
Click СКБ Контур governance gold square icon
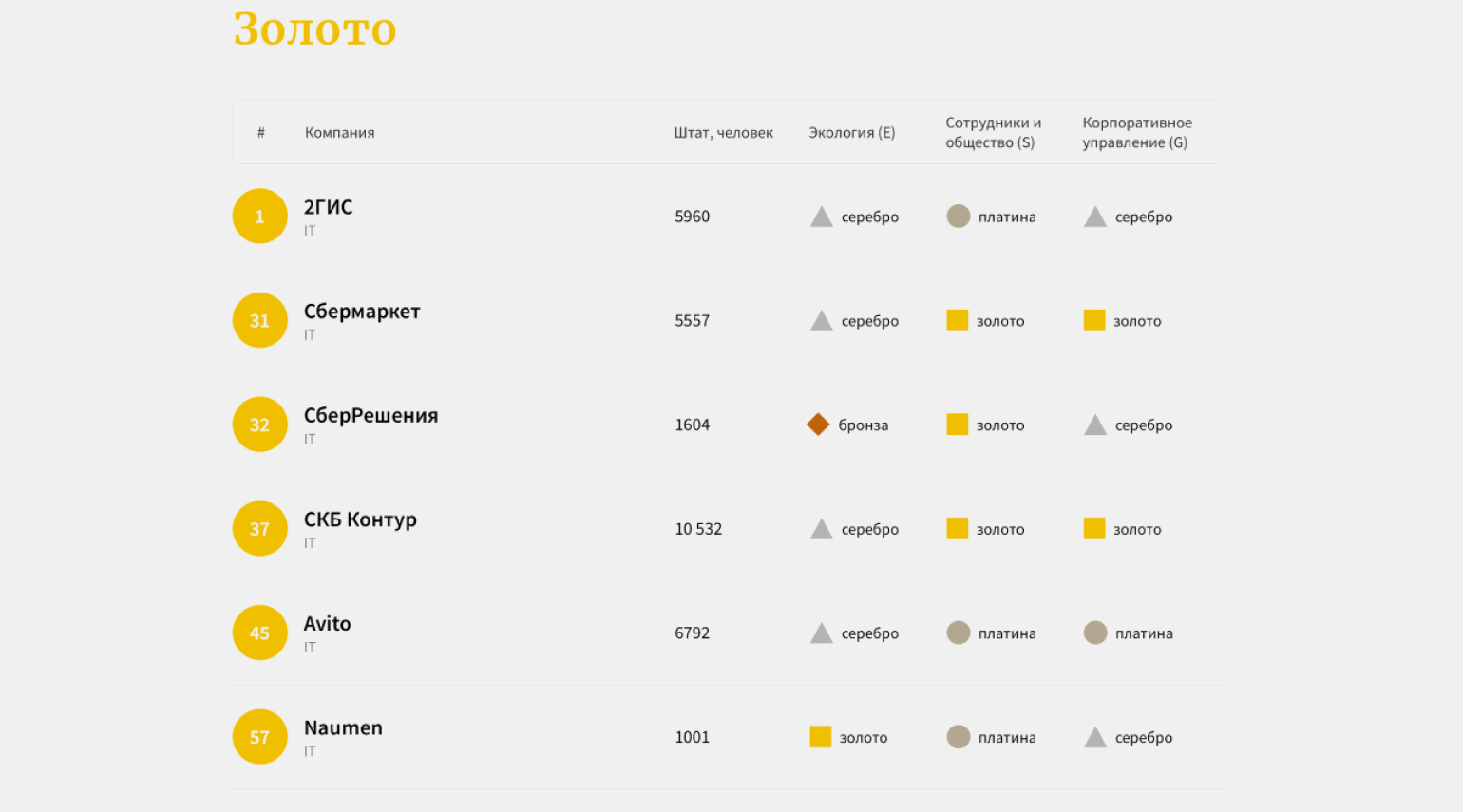(x=1094, y=528)
